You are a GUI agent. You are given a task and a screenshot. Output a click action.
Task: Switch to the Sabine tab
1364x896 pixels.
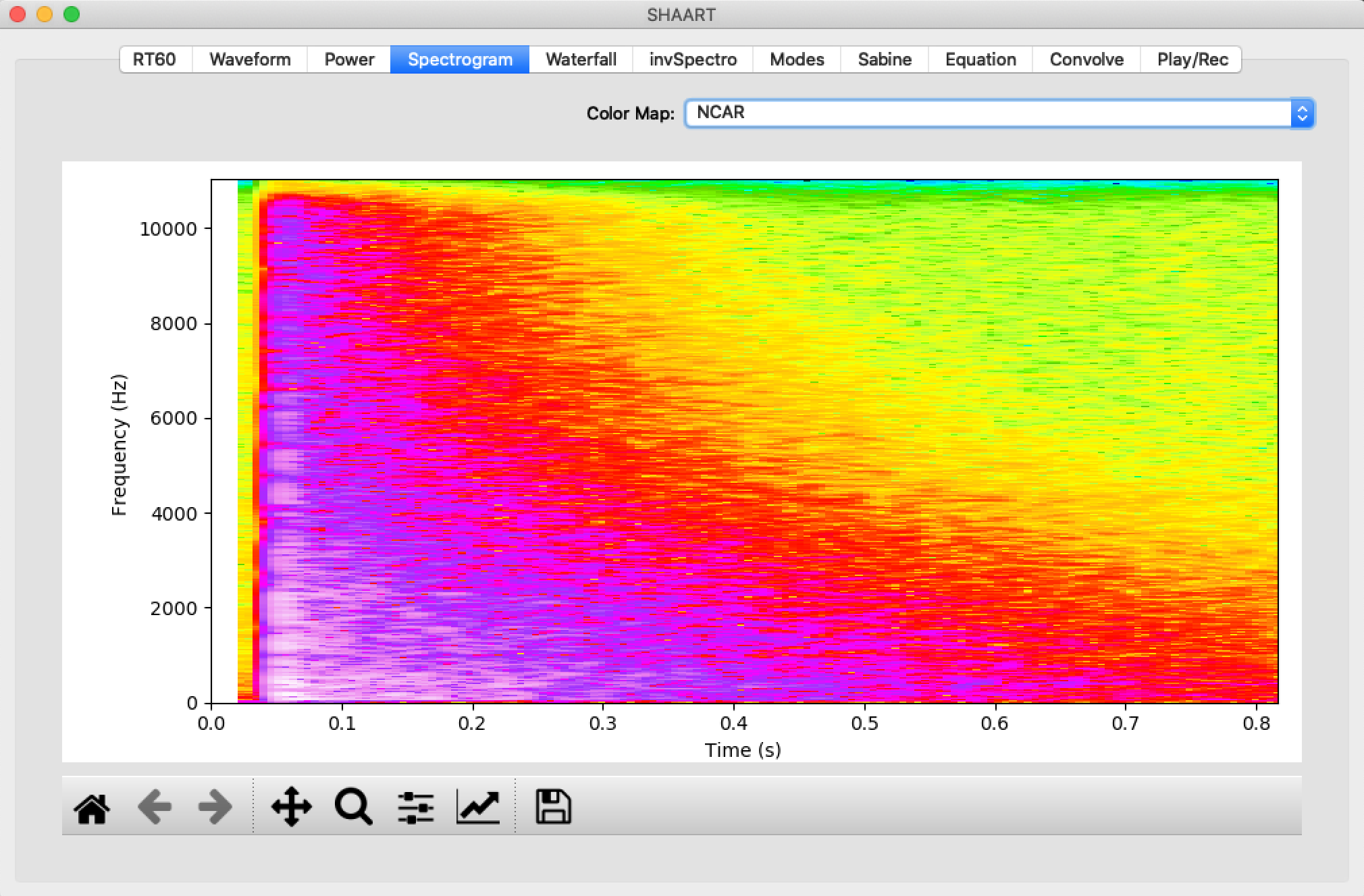point(885,59)
